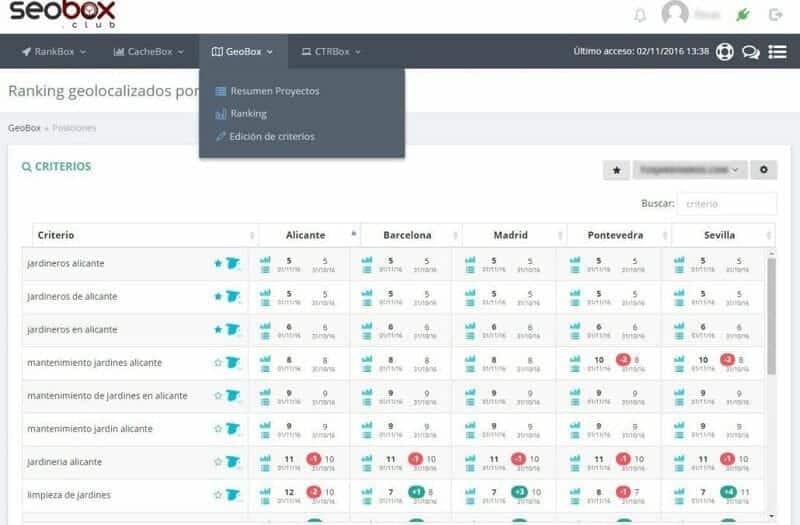Click the seobox club logo
The height and width of the screenshot is (525, 800).
point(63,14)
